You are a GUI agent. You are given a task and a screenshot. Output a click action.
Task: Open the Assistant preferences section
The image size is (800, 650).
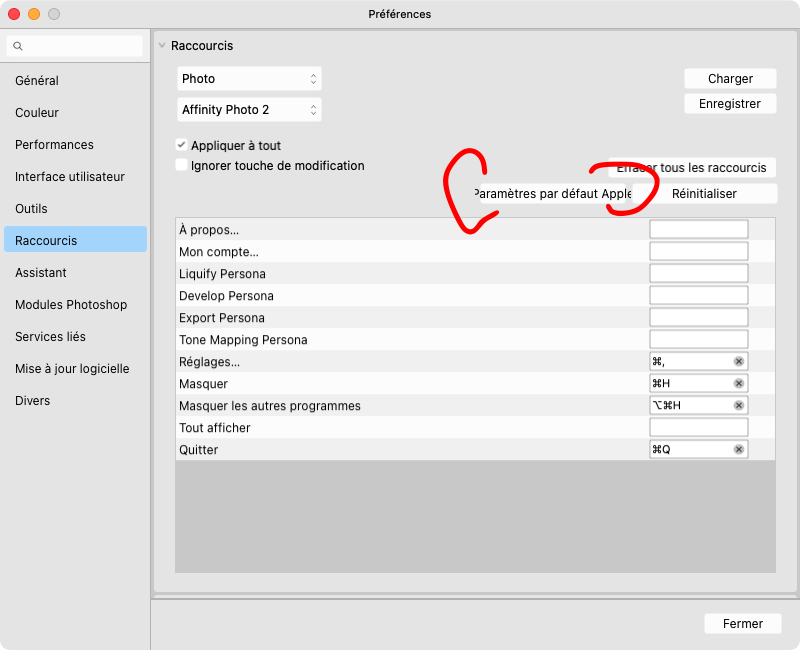click(41, 272)
